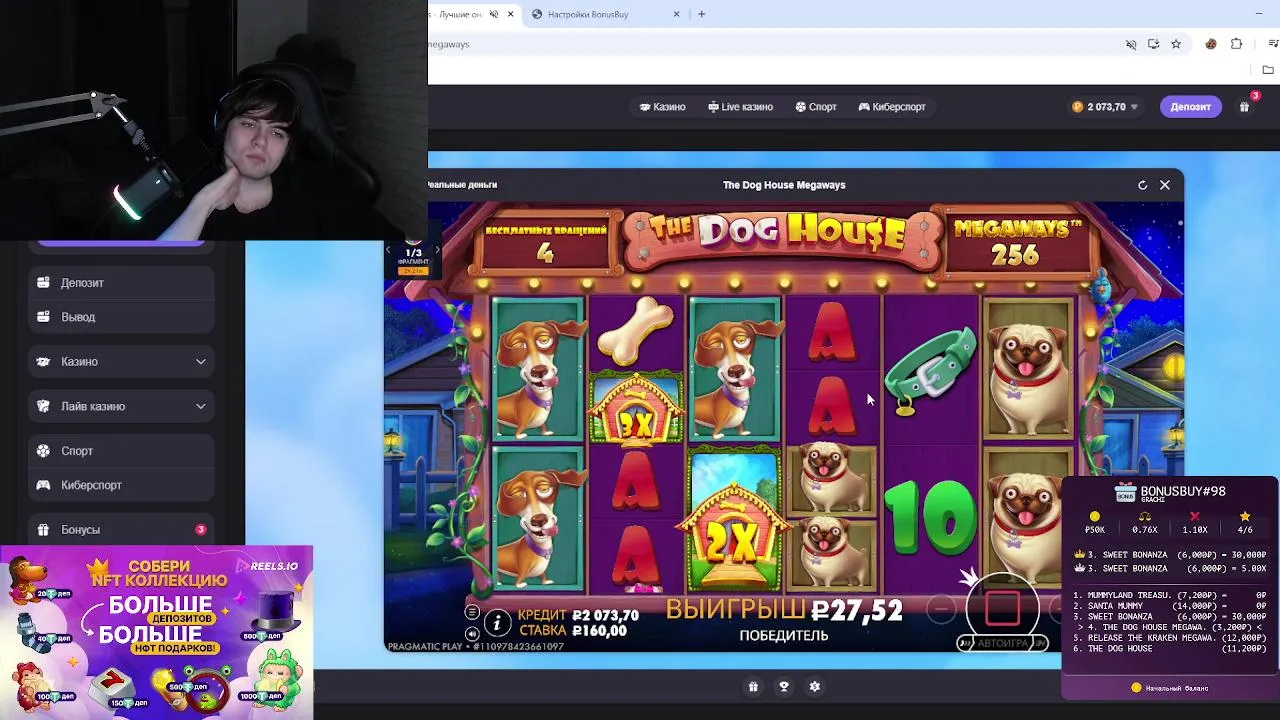Open a new browser tab
Viewport: 1280px width, 720px height.
[702, 14]
